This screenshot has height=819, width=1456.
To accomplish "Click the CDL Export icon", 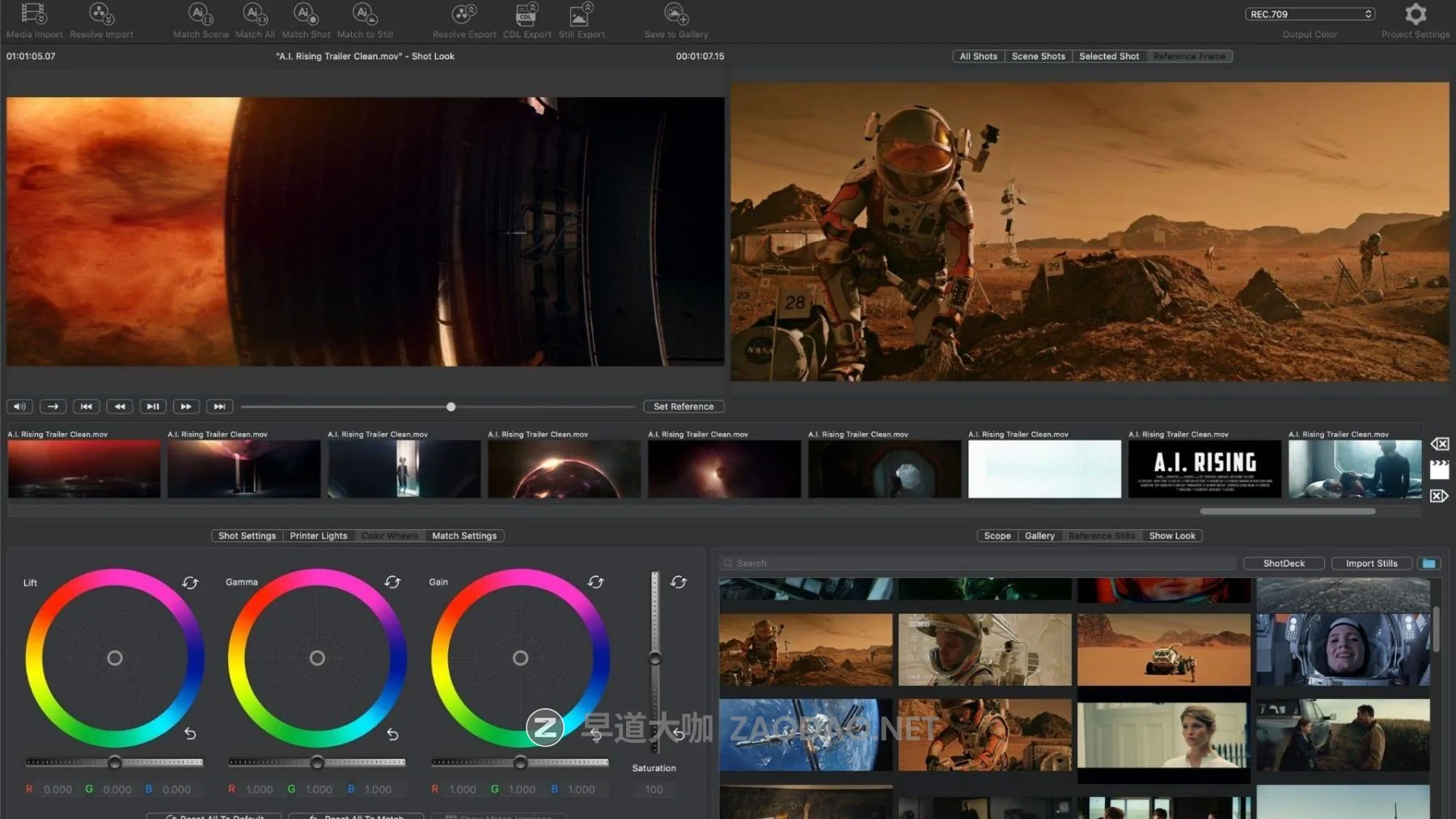I will (527, 15).
